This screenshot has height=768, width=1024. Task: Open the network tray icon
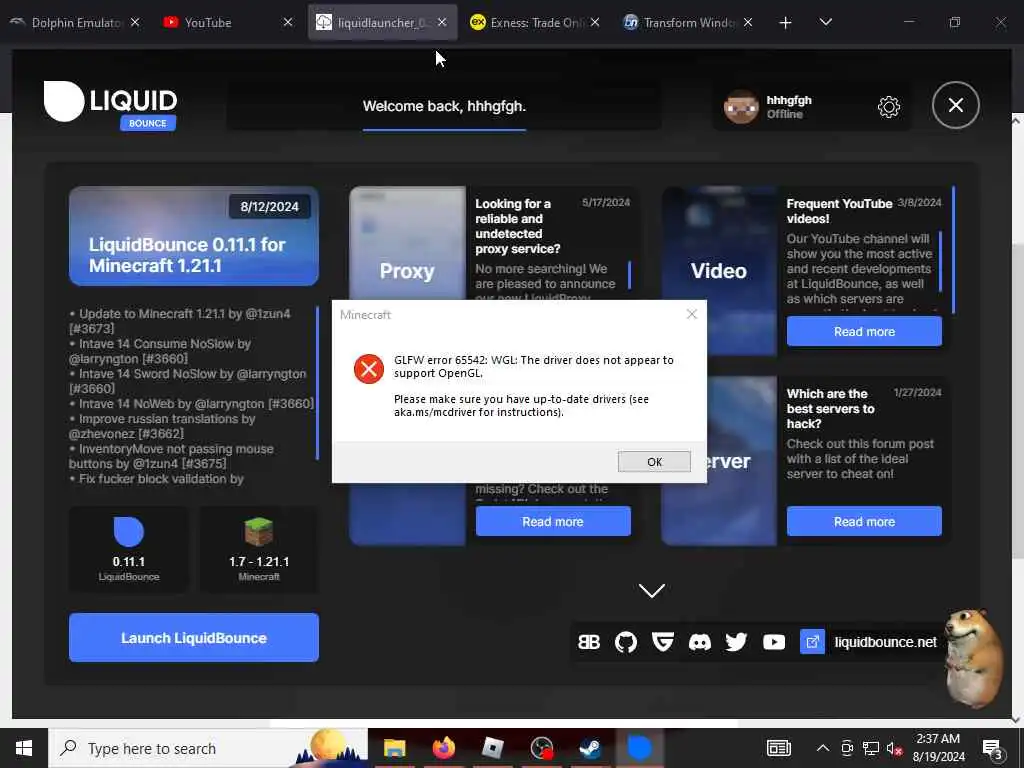pyautogui.click(x=871, y=748)
